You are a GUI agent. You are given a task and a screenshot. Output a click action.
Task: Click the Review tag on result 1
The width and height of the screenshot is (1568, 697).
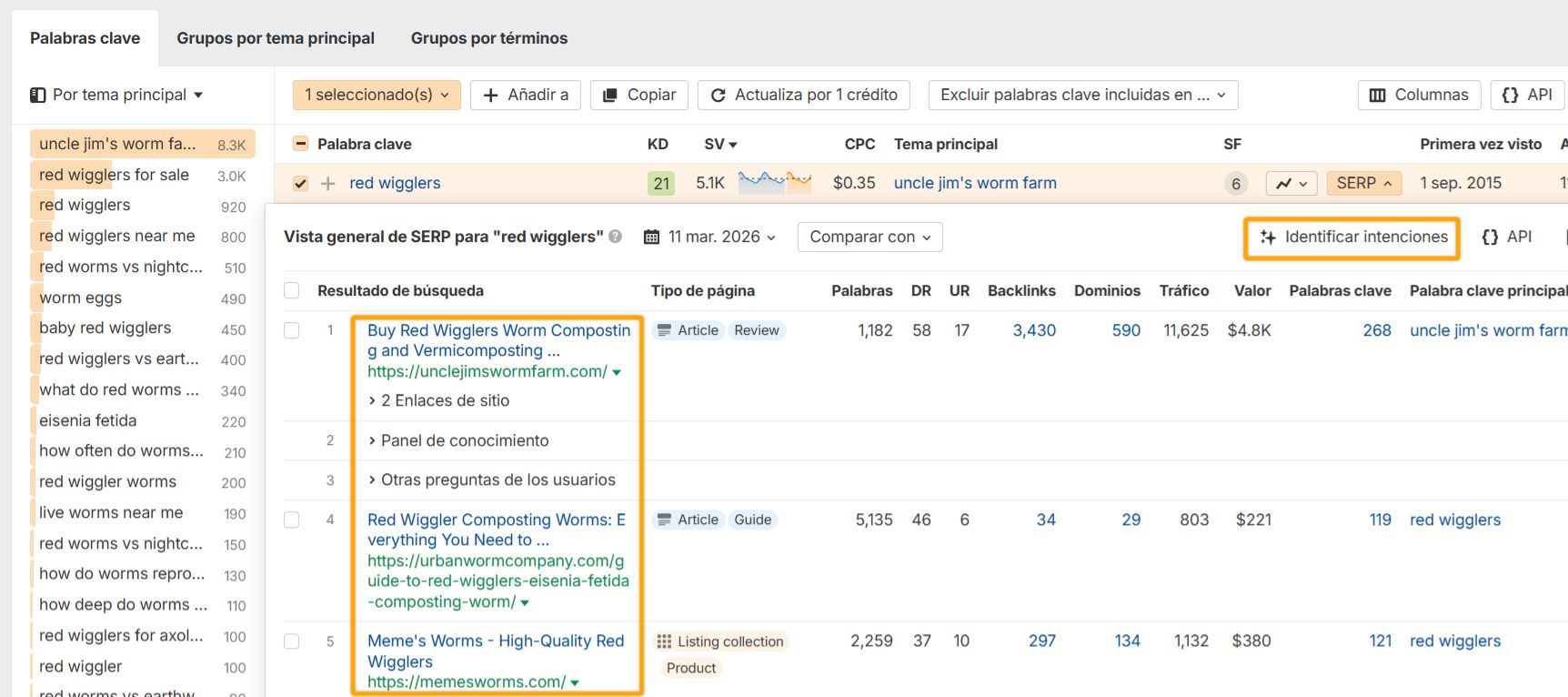757,330
